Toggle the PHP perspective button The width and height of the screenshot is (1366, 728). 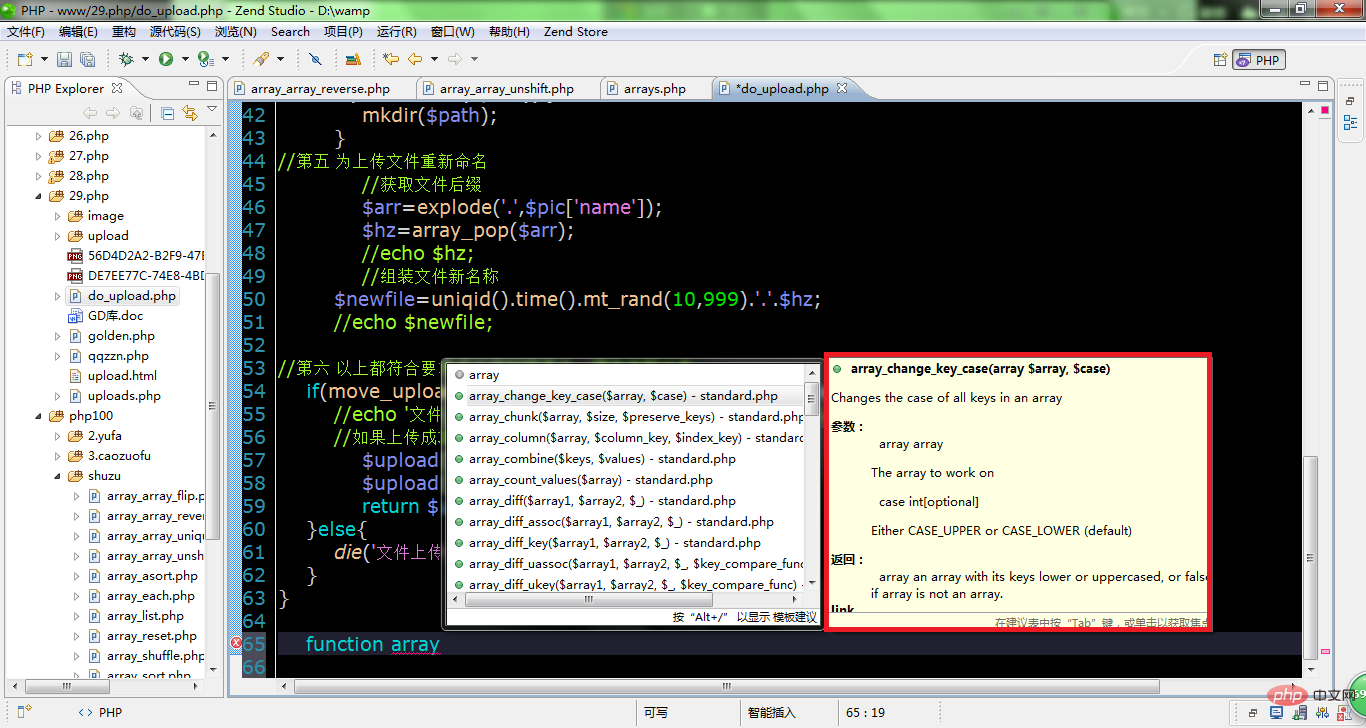(x=1258, y=60)
